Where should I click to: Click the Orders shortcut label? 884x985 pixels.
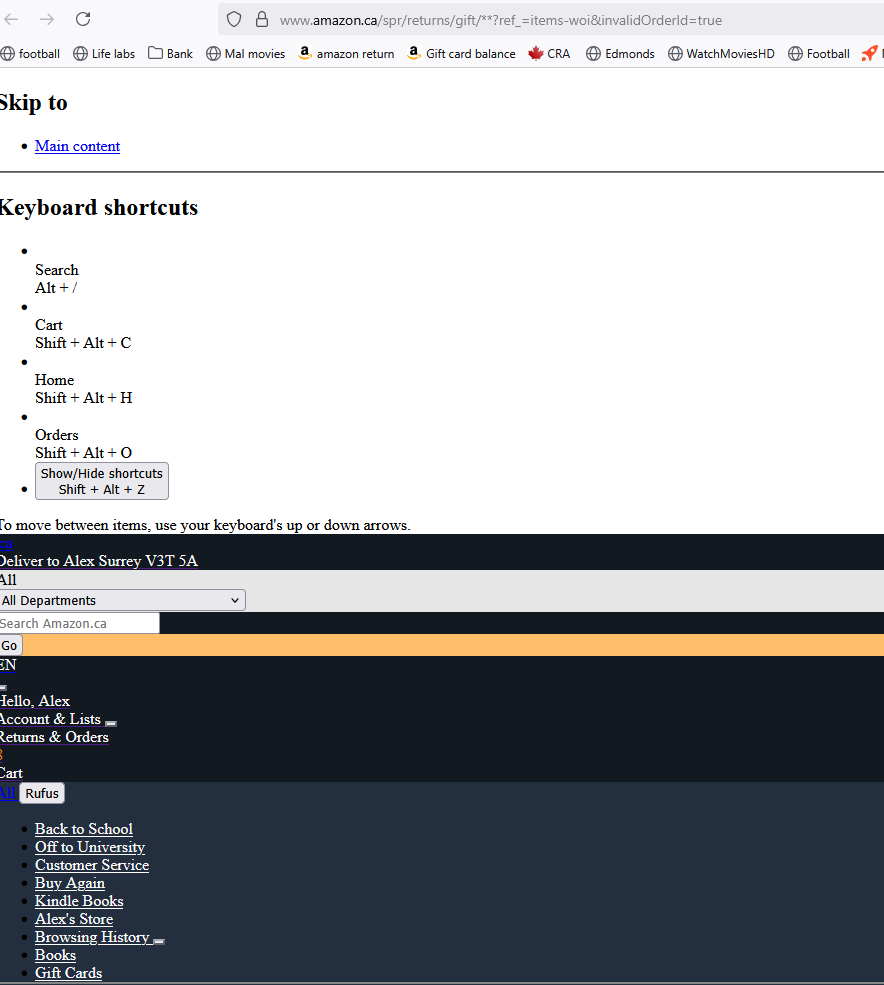coord(57,435)
